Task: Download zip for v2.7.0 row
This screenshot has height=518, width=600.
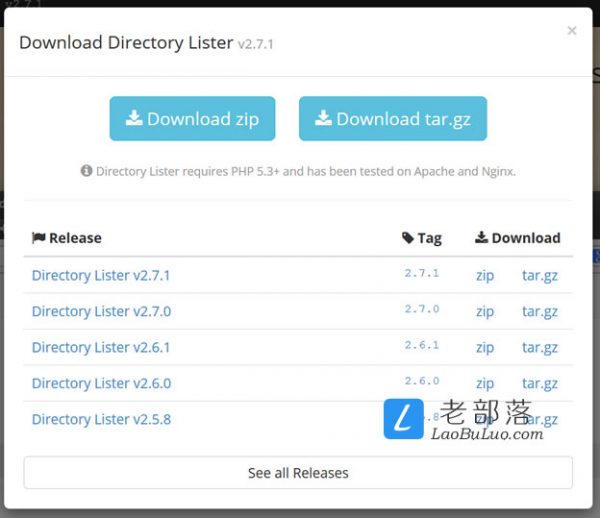Action: point(485,312)
